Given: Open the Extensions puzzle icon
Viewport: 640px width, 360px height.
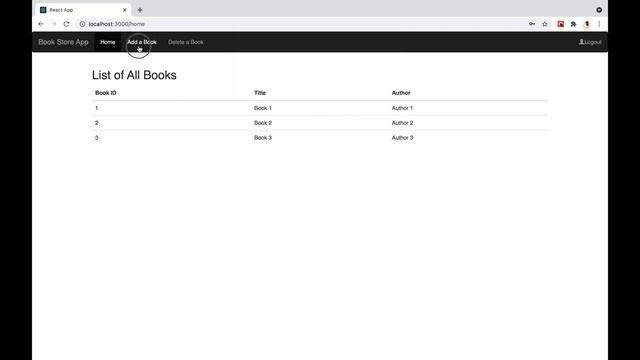Looking at the screenshot, I should click(573, 24).
